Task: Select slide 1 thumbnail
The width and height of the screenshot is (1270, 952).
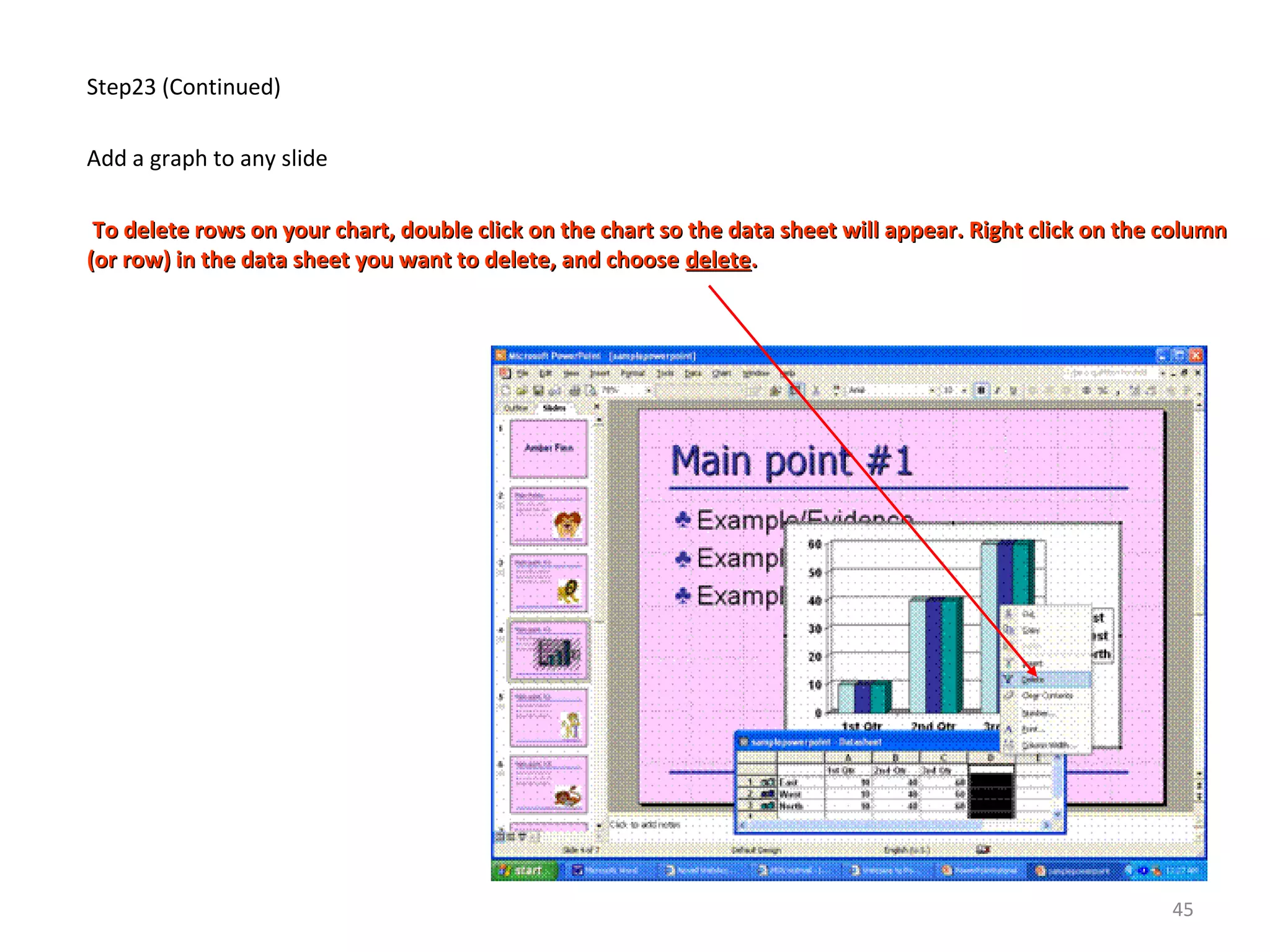Action: pos(548,449)
